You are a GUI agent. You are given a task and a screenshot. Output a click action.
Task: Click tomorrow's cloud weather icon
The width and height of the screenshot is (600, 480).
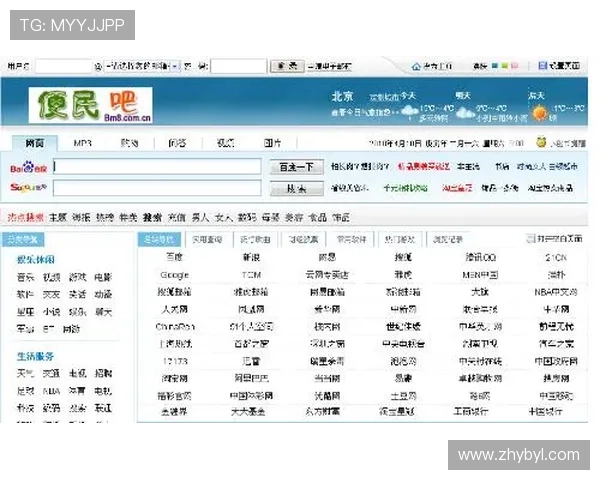pyautogui.click(x=465, y=113)
